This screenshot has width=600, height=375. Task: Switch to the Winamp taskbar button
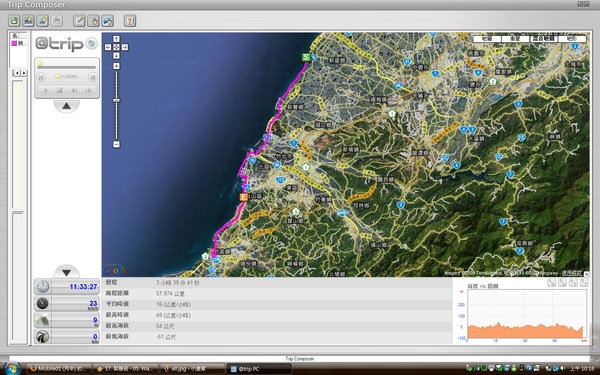coord(126,369)
